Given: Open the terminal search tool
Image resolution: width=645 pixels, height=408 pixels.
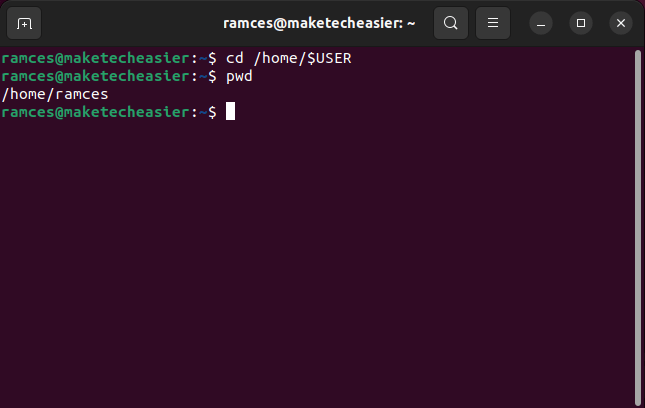Looking at the screenshot, I should point(451,23).
